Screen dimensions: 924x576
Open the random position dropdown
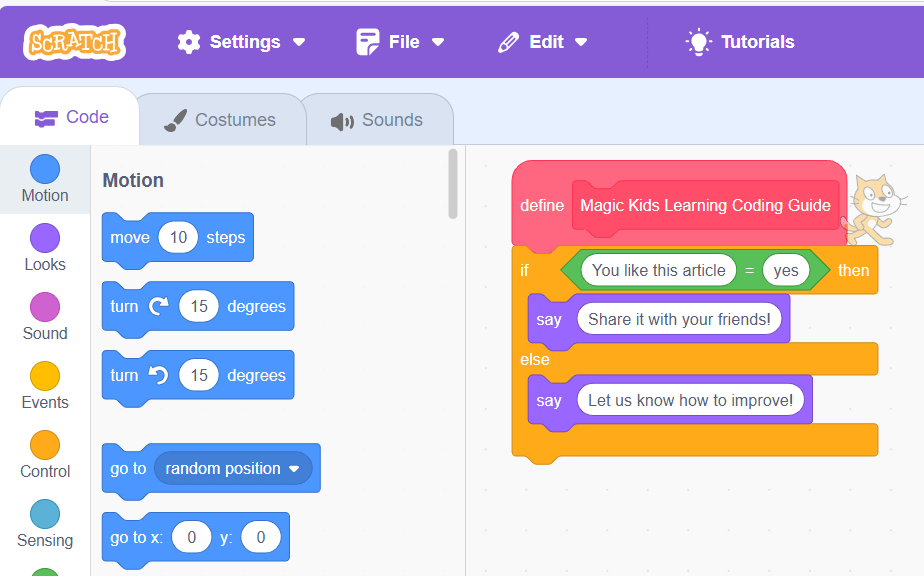click(x=234, y=467)
